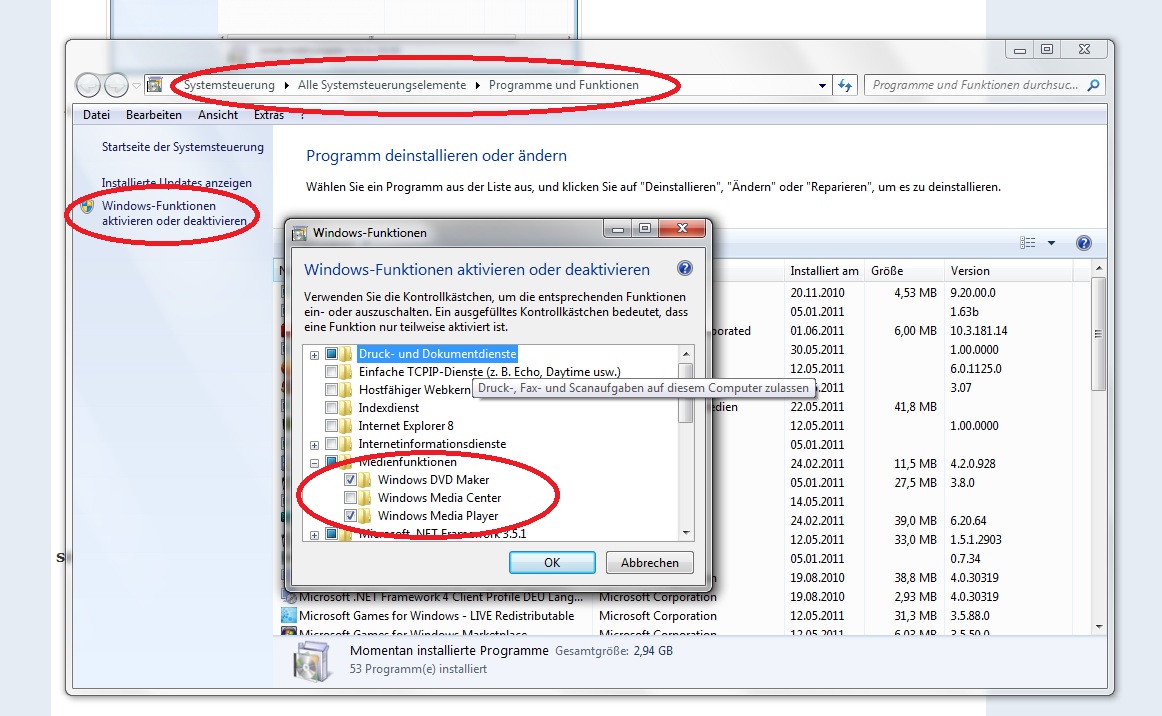Click .NET Framework 4 Client Profile icon

coord(289,597)
